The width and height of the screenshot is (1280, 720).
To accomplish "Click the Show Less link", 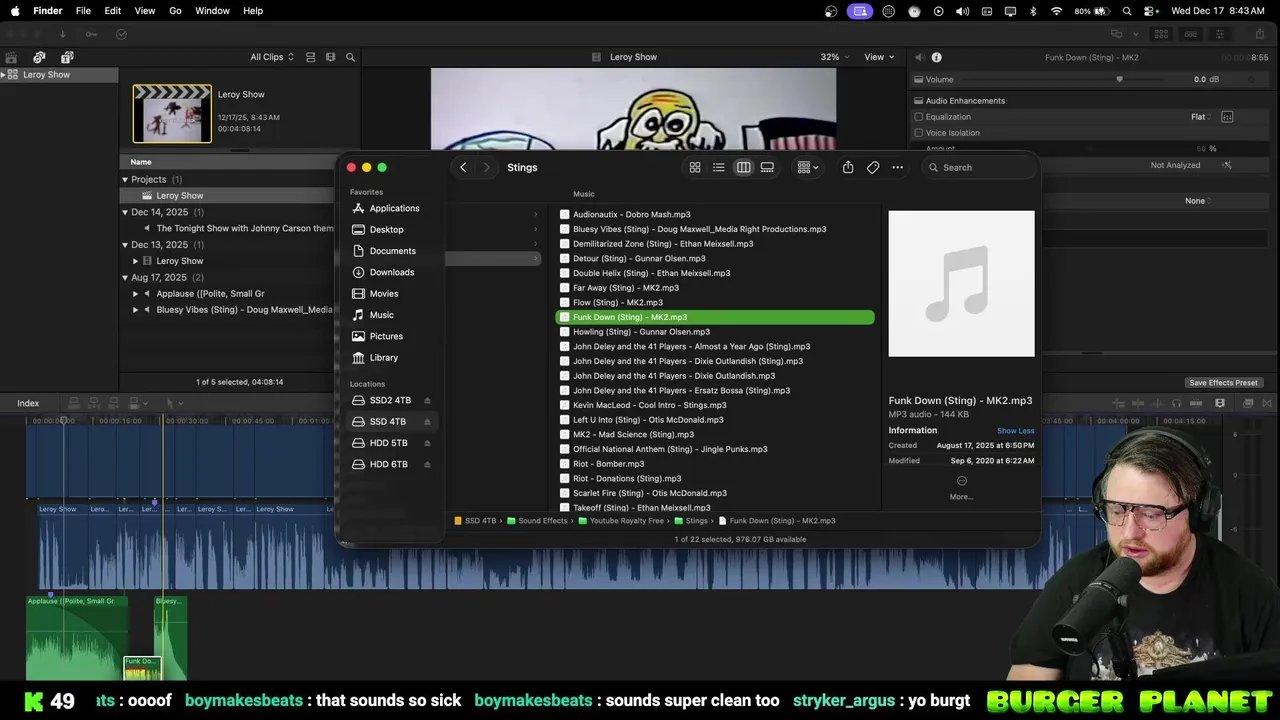I will tap(1015, 431).
